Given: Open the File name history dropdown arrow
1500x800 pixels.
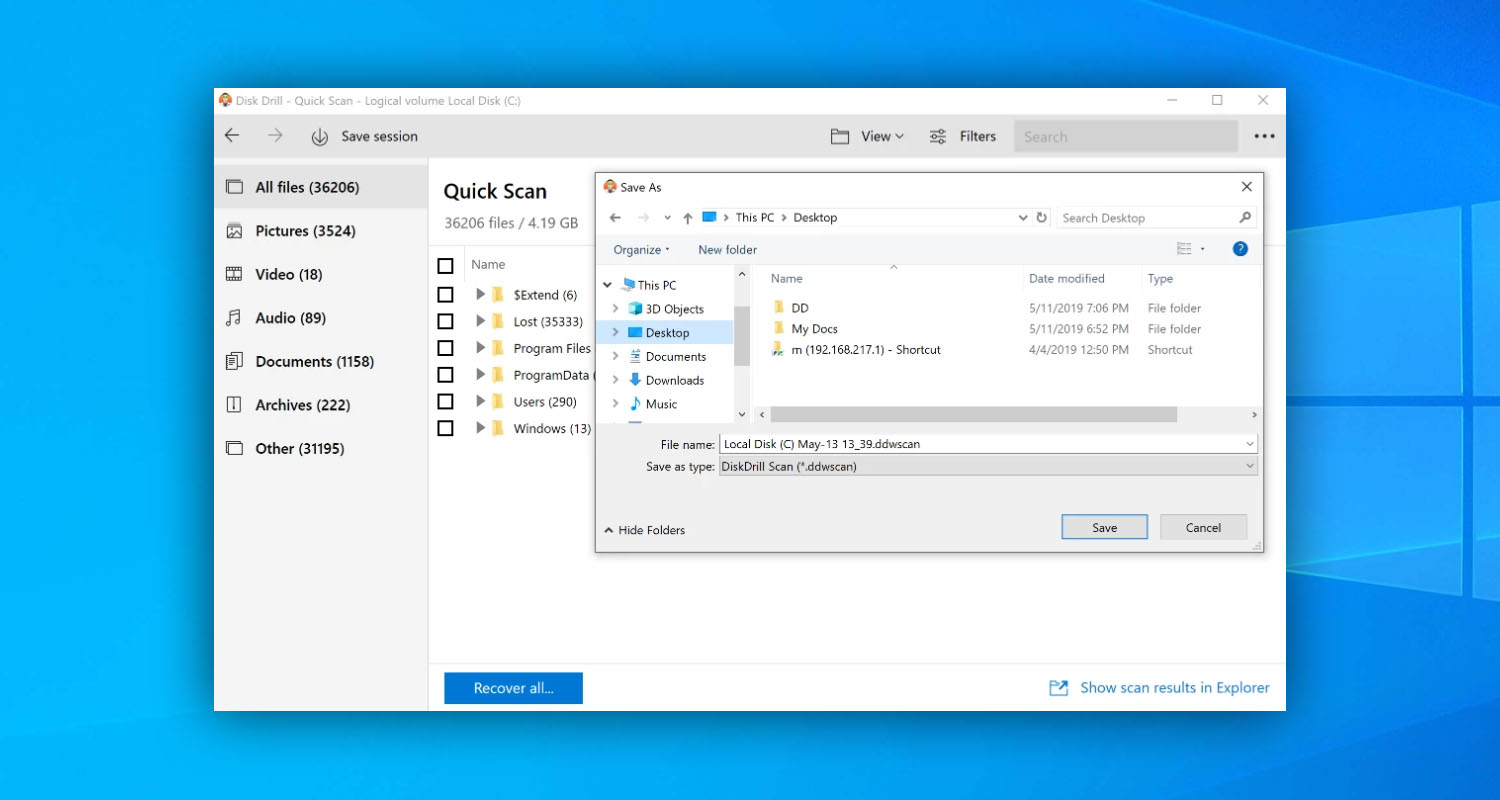Looking at the screenshot, I should [1250, 444].
